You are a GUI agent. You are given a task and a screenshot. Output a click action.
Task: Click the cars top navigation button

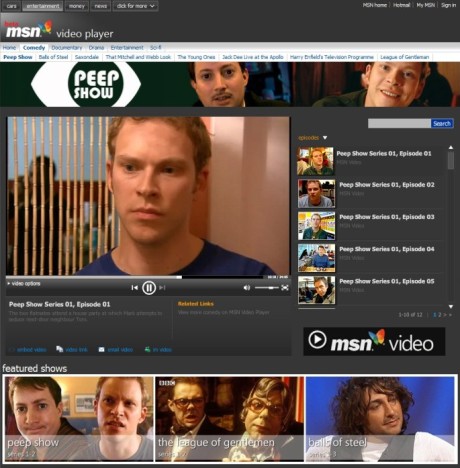click(x=11, y=6)
